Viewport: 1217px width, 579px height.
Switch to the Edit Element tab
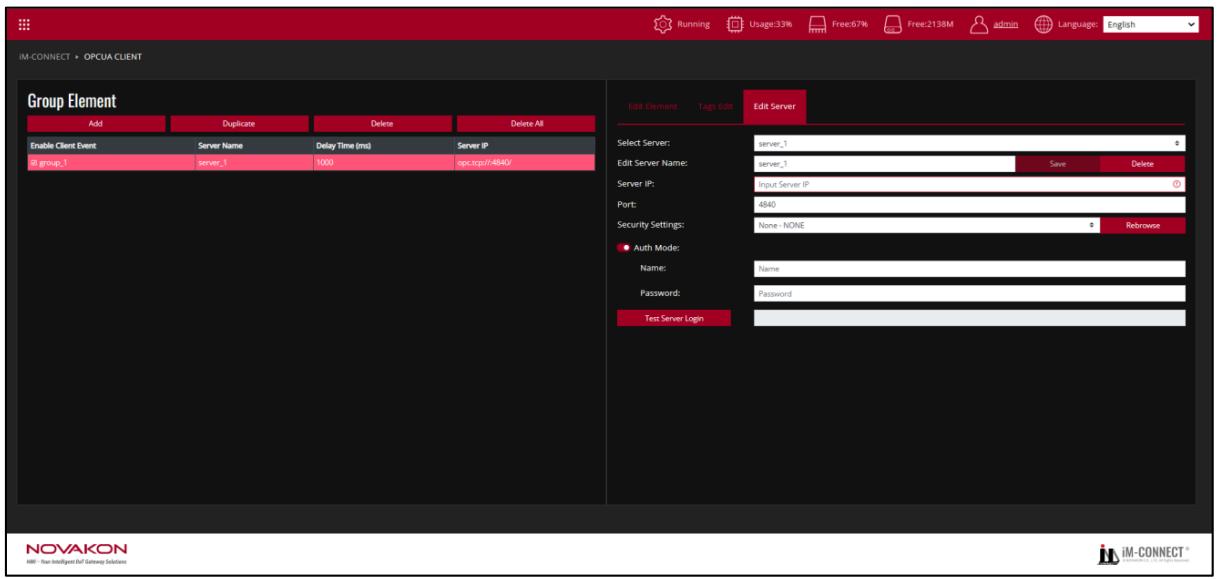pyautogui.click(x=653, y=107)
